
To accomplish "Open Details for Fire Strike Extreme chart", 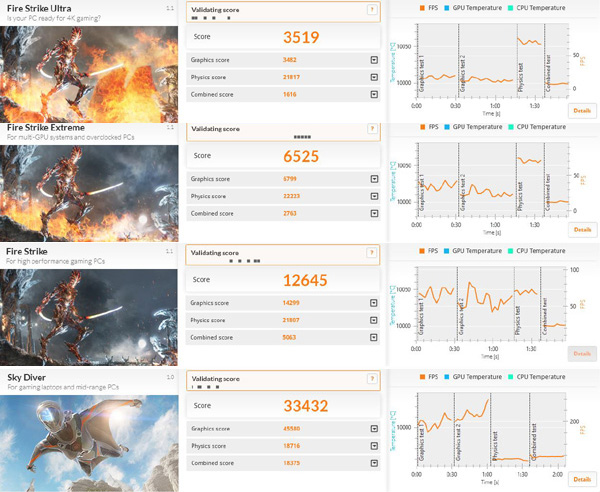I will coord(582,230).
